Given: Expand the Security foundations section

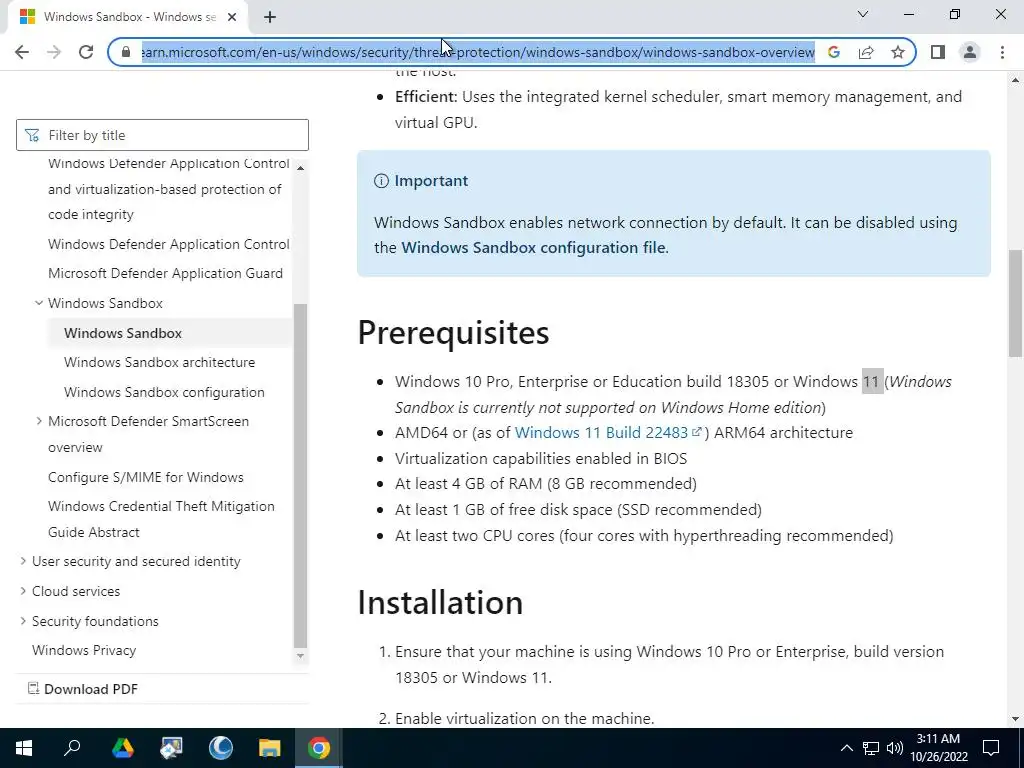Looking at the screenshot, I should (x=23, y=621).
